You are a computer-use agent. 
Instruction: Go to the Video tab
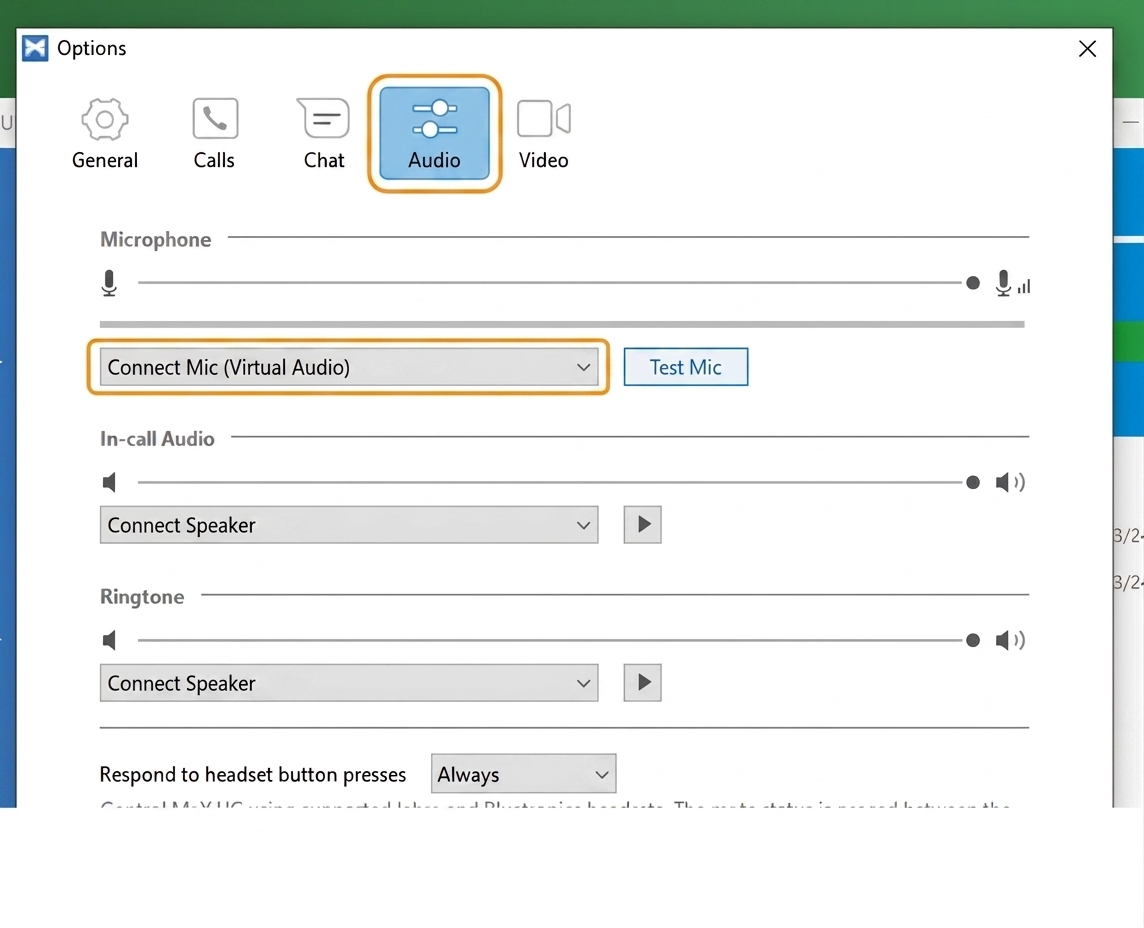coord(544,134)
